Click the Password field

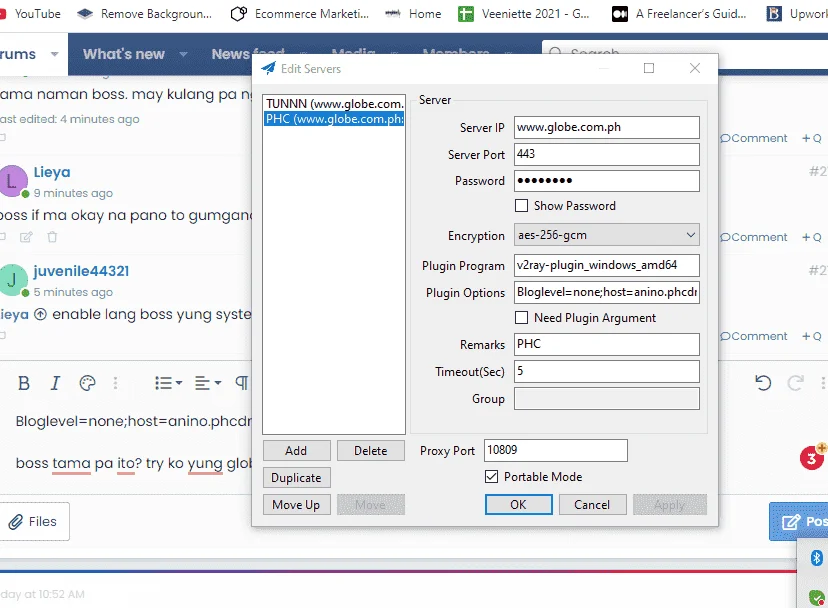coord(607,181)
